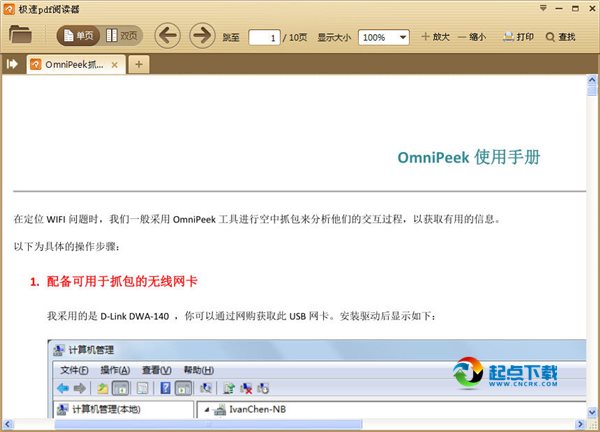Screen dimensions: 600x432
Task: Go to previous page with left arrow
Action: pyautogui.click(x=167, y=36)
